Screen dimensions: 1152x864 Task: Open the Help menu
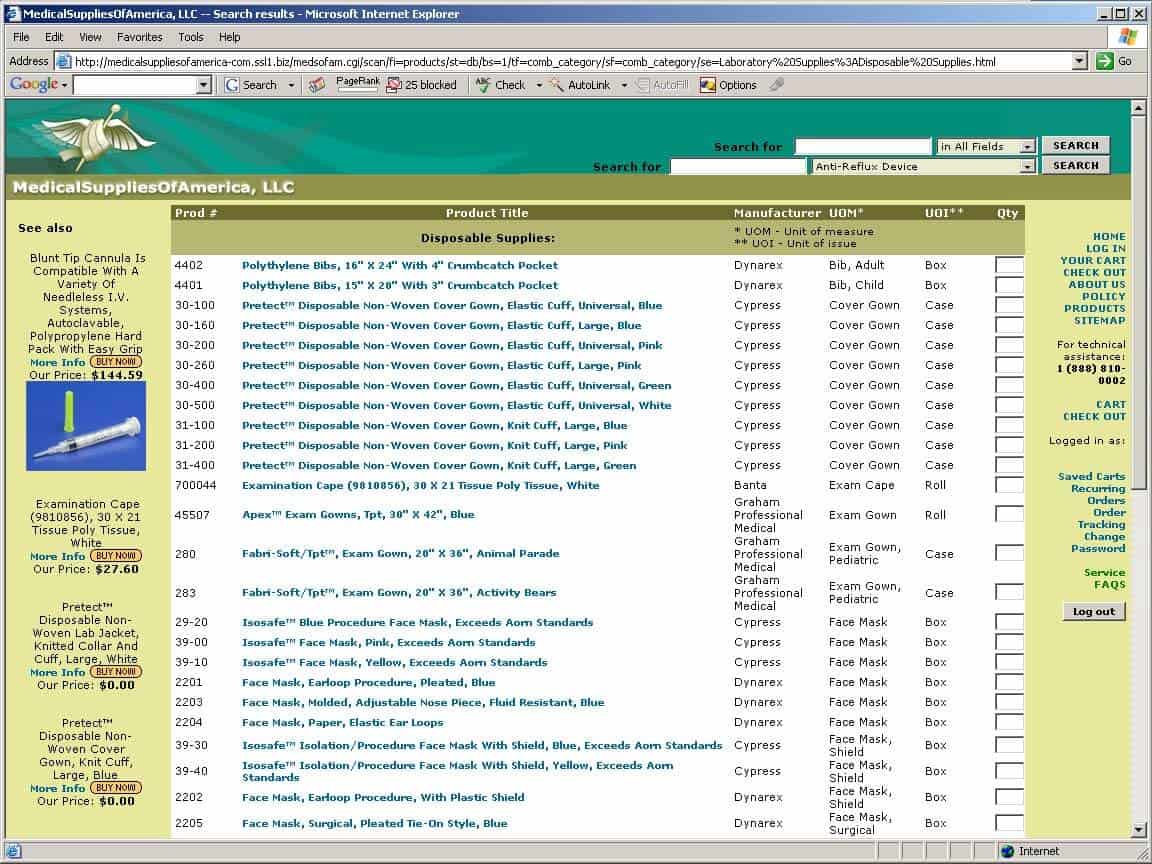point(229,37)
